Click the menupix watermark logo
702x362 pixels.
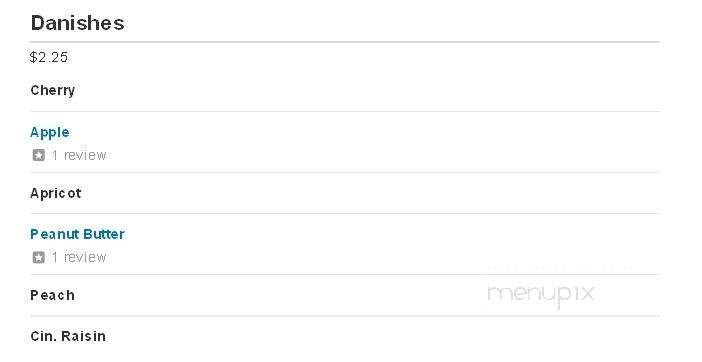tap(541, 294)
